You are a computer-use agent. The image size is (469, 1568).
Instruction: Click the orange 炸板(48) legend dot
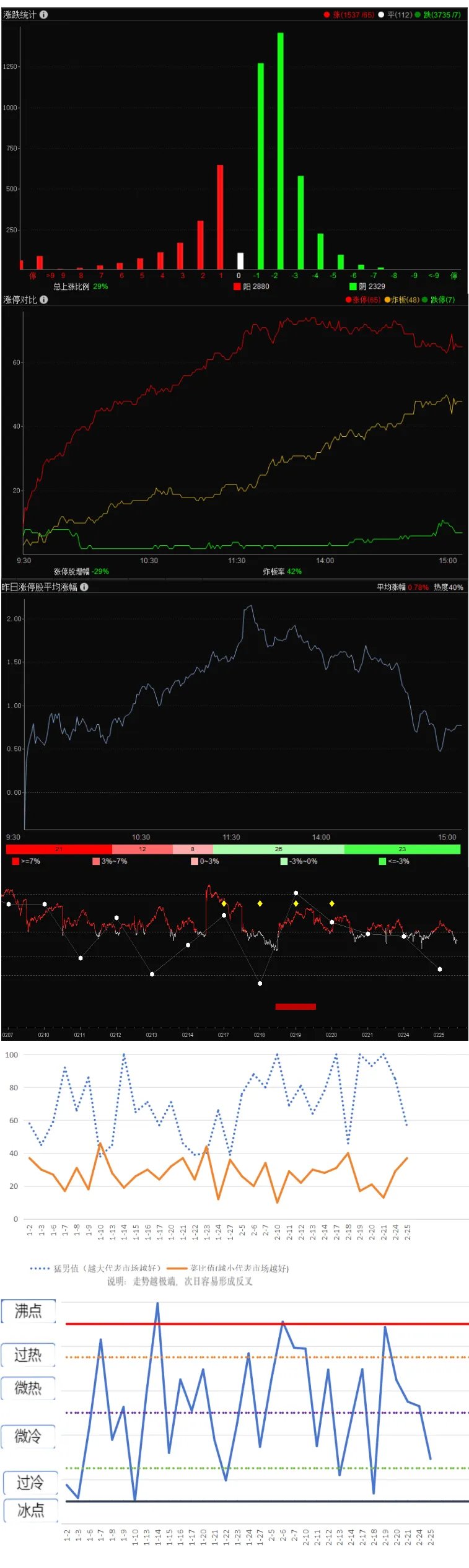pyautogui.click(x=387, y=300)
